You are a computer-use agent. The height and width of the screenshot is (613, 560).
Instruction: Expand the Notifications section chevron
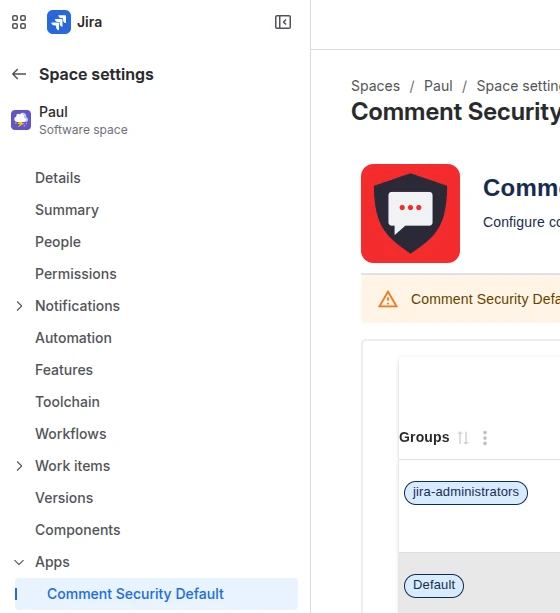click(x=19, y=306)
